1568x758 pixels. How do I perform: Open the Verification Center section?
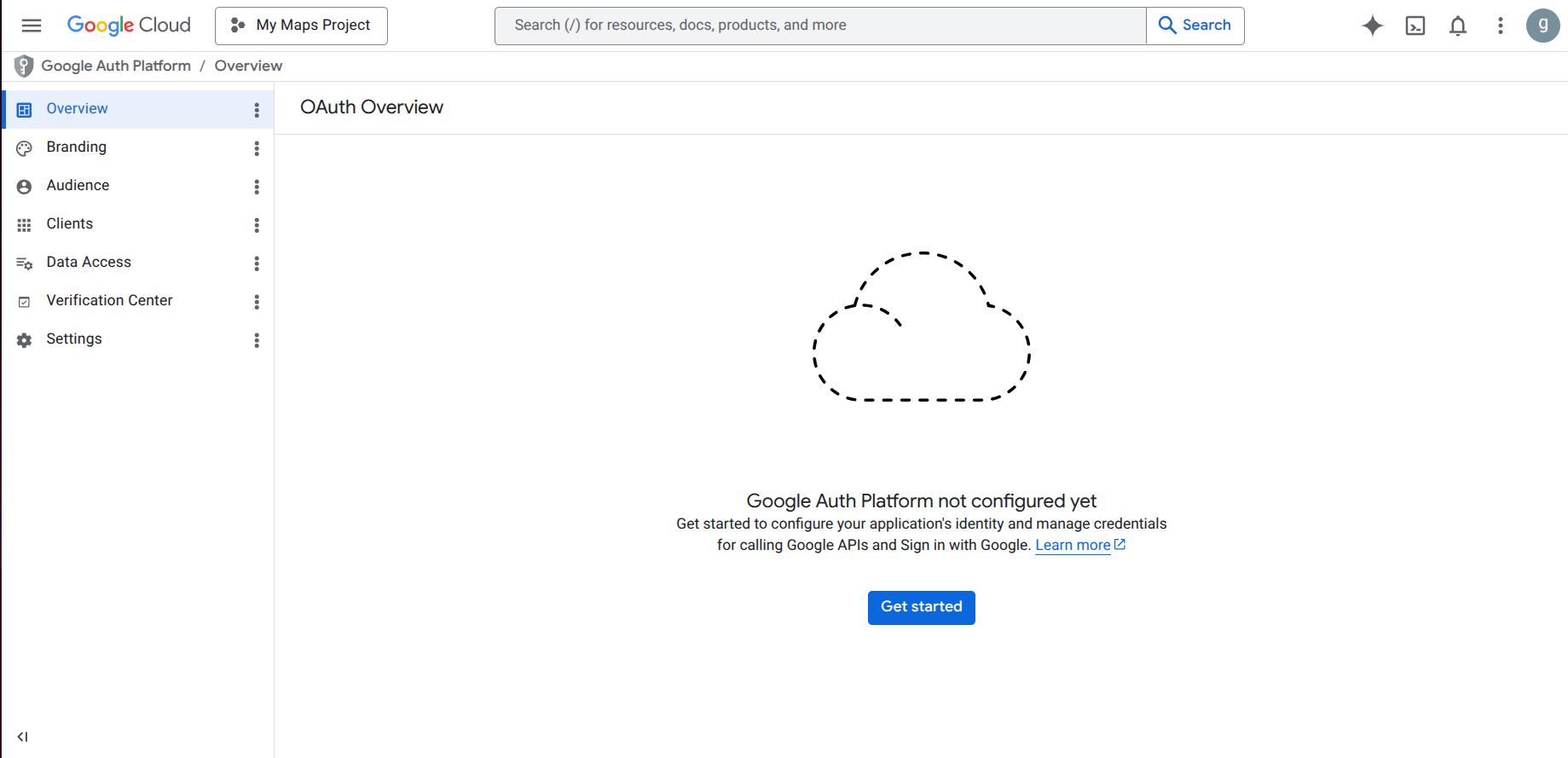138,301
